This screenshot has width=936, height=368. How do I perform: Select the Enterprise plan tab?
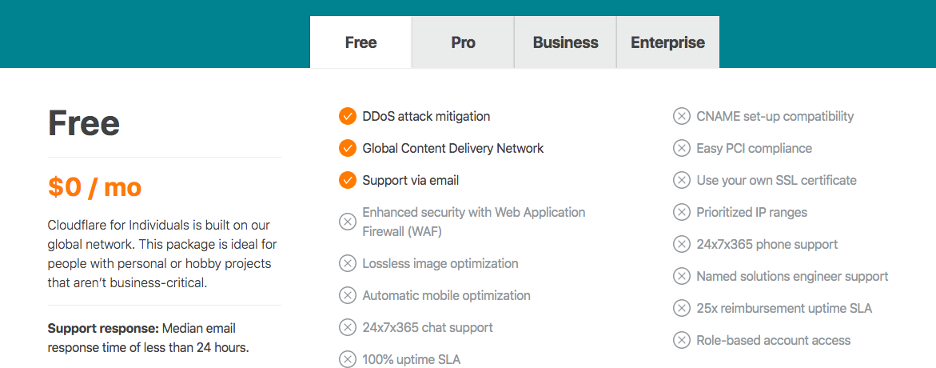667,42
